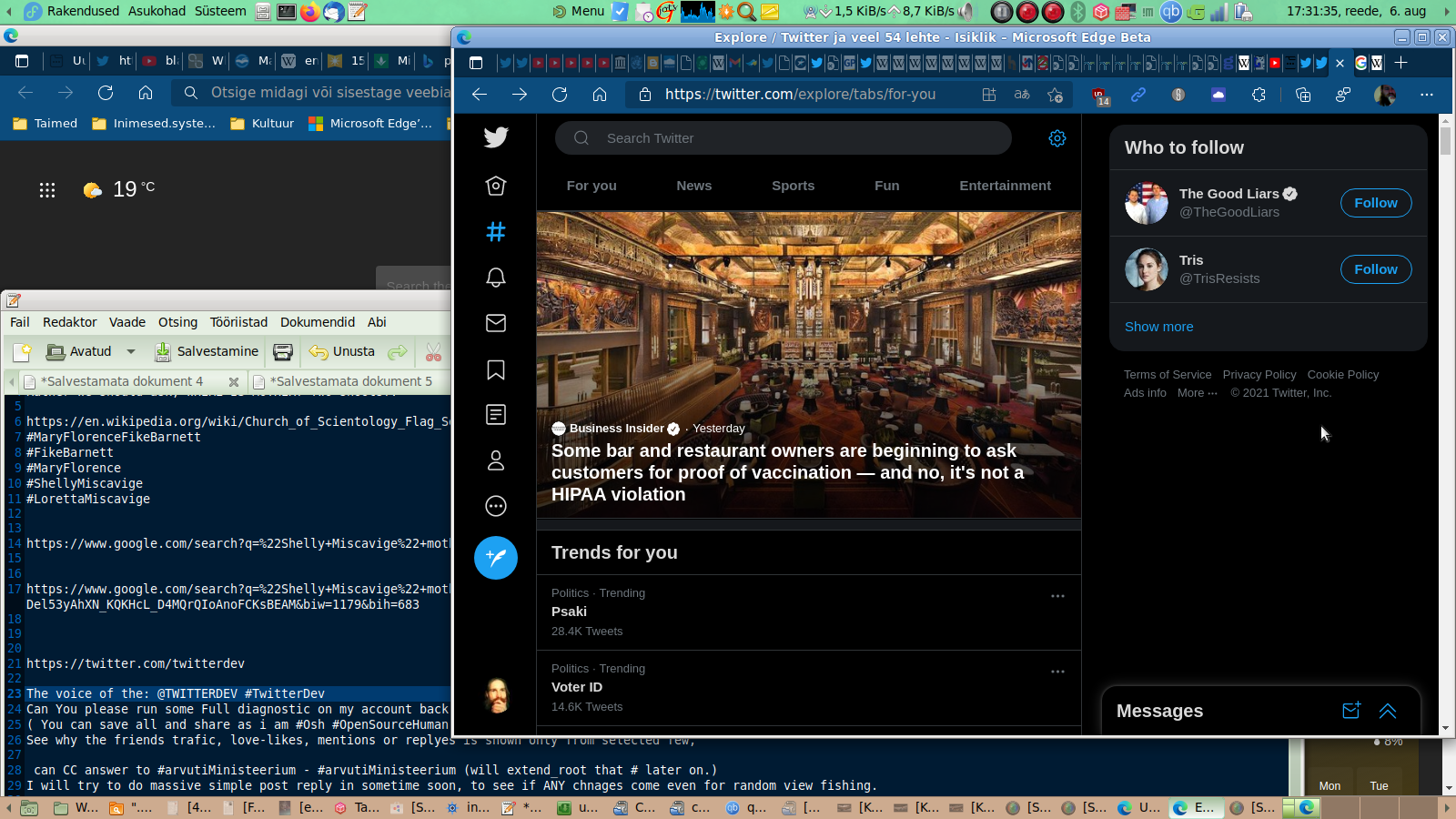The height and width of the screenshot is (819, 1456).
Task: Open more options for Voter ID trend
Action: (x=1057, y=672)
